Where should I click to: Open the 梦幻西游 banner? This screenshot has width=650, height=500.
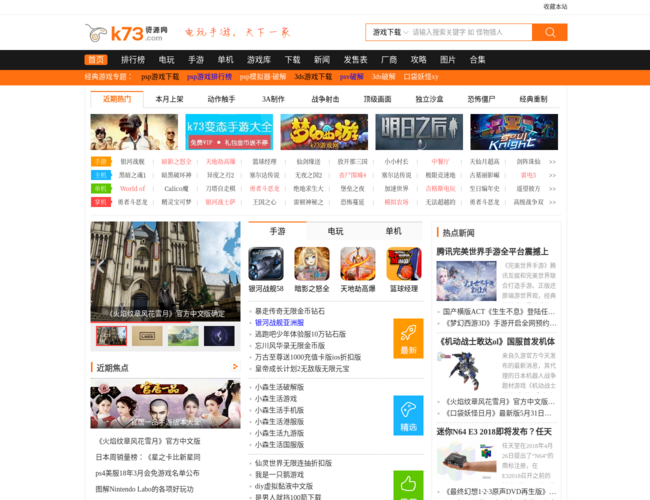point(324,132)
